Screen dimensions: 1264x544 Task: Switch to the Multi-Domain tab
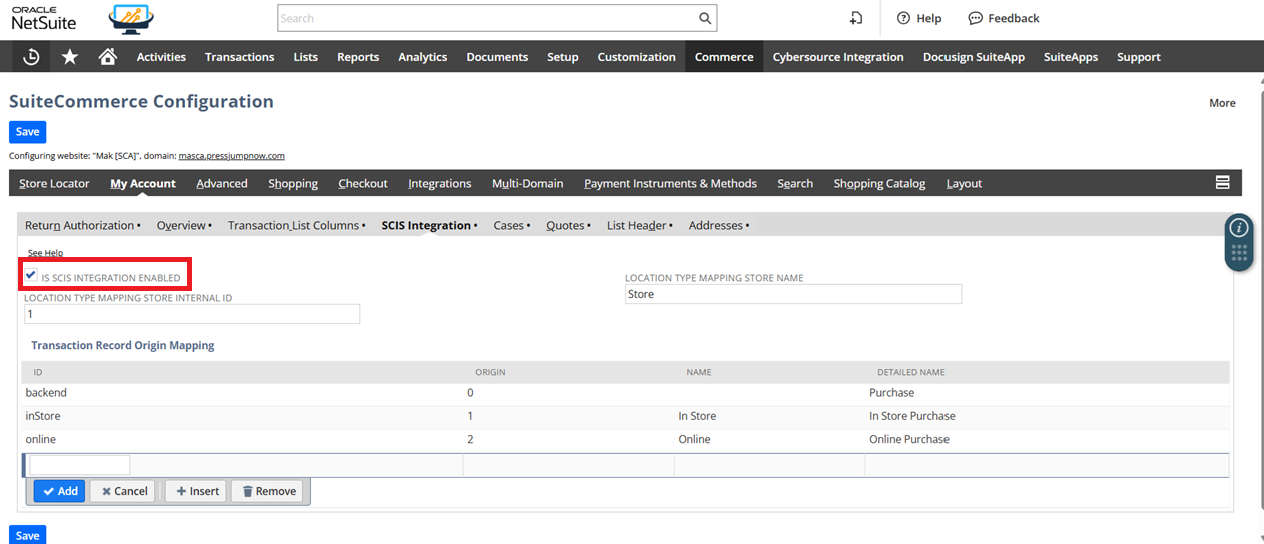pos(527,183)
